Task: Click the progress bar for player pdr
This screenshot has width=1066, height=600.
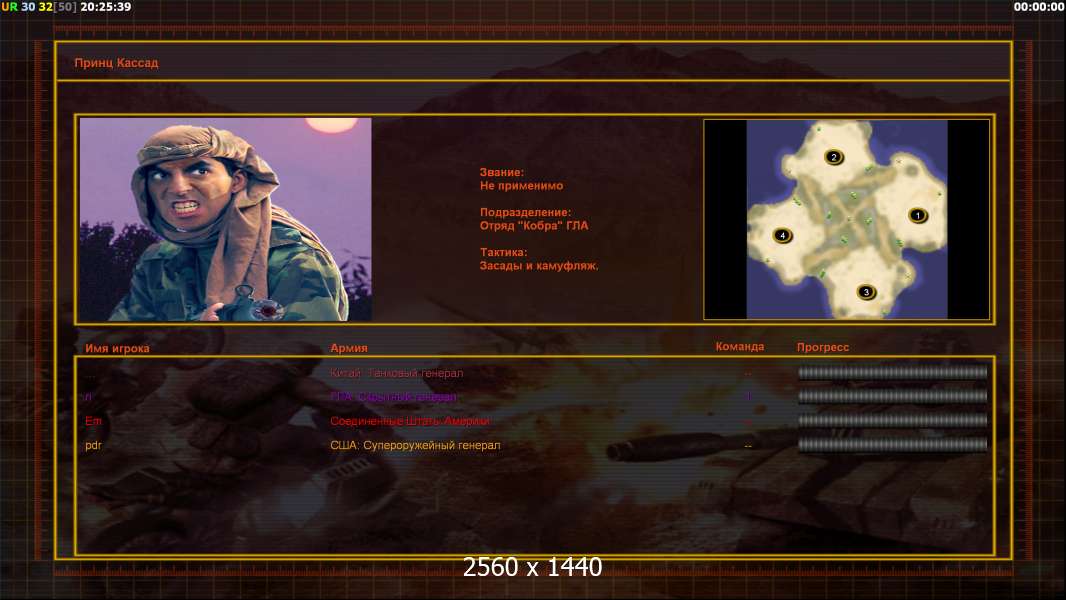Action: [892, 445]
